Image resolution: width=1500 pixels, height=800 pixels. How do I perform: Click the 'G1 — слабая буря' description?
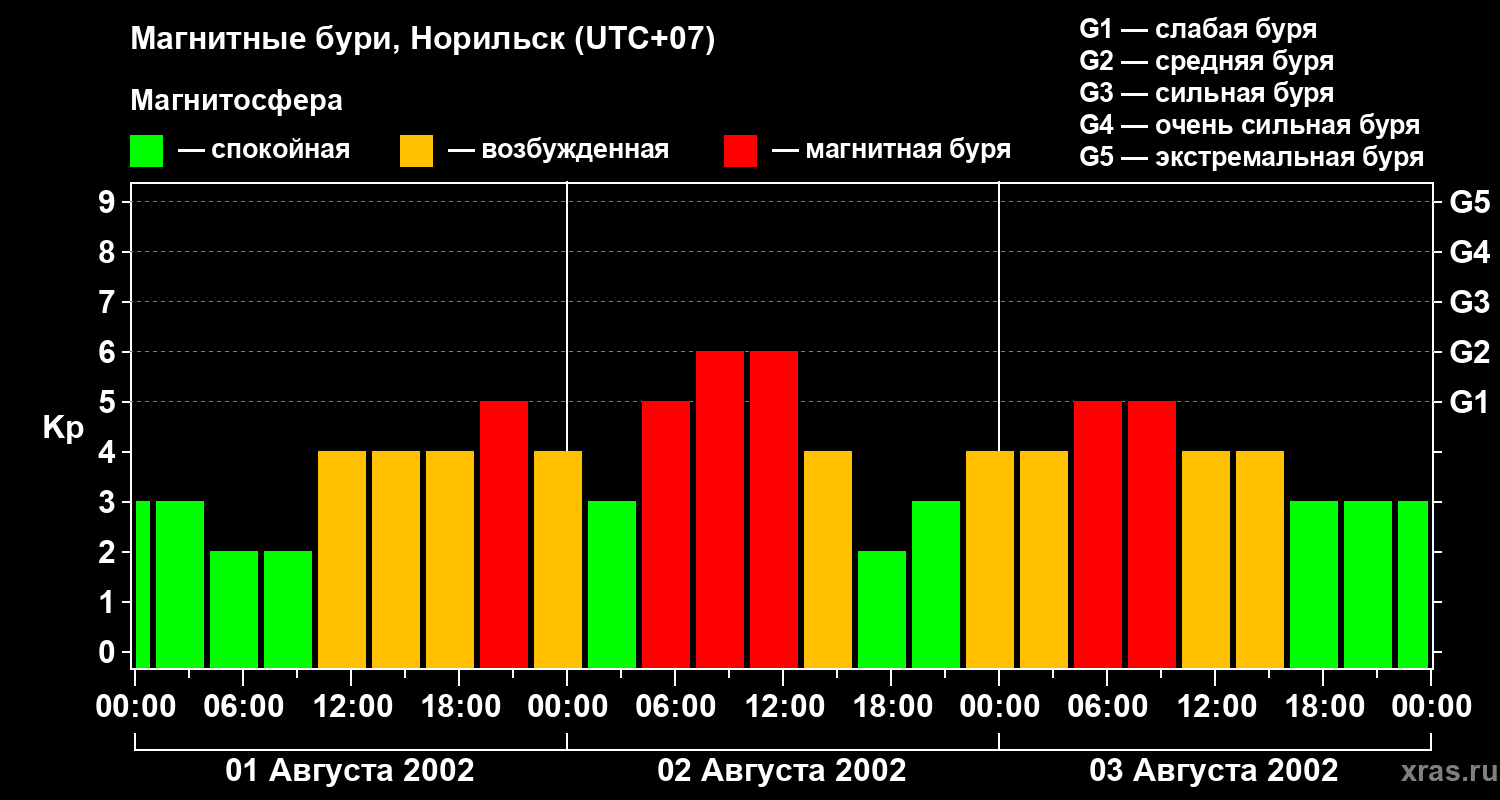pos(1198,29)
